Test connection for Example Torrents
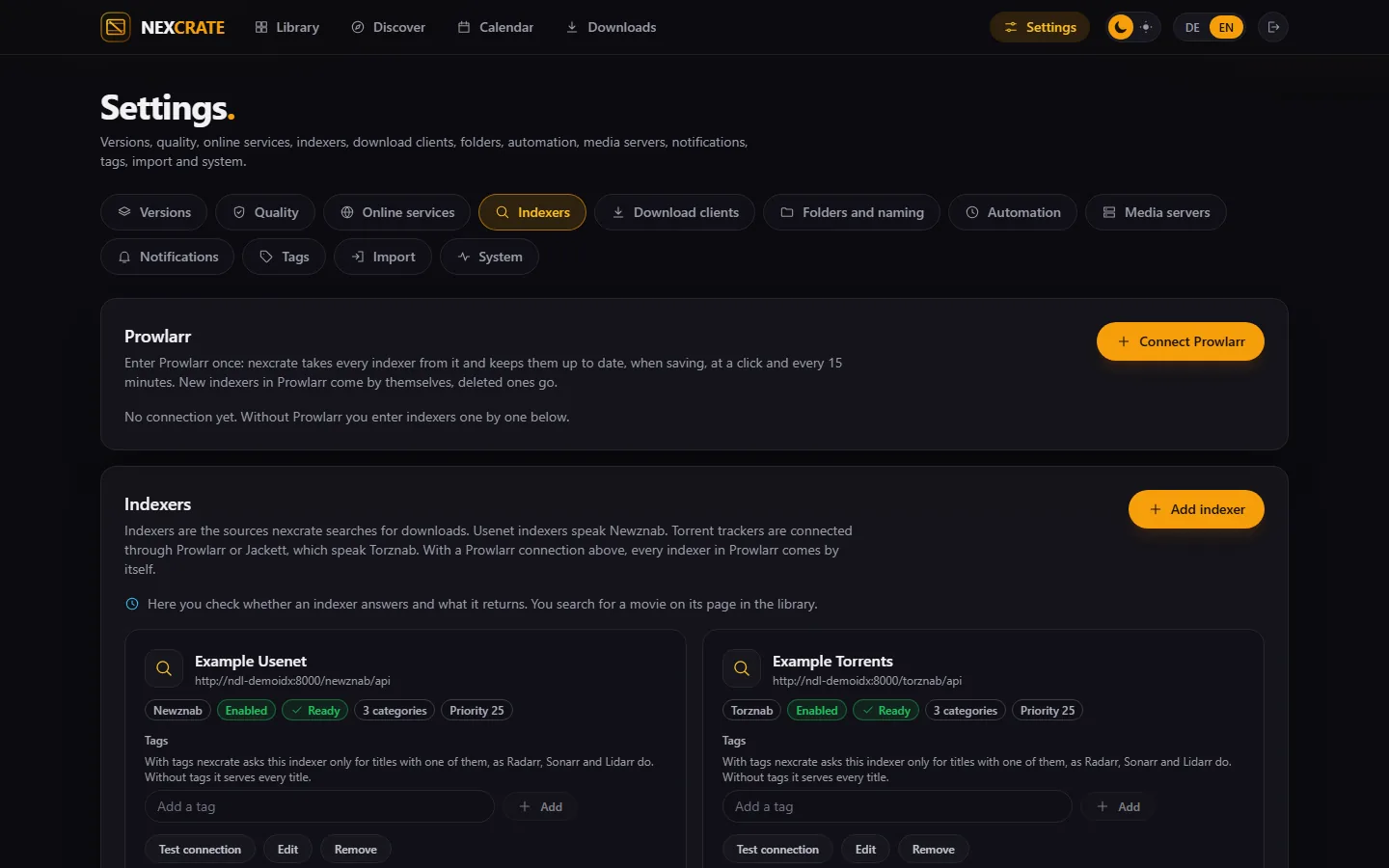The height and width of the screenshot is (868, 1389). pos(777,850)
